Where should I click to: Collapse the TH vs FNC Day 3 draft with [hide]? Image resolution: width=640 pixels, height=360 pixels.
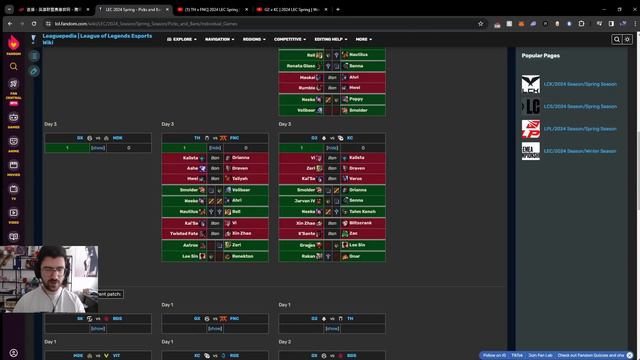click(215, 148)
